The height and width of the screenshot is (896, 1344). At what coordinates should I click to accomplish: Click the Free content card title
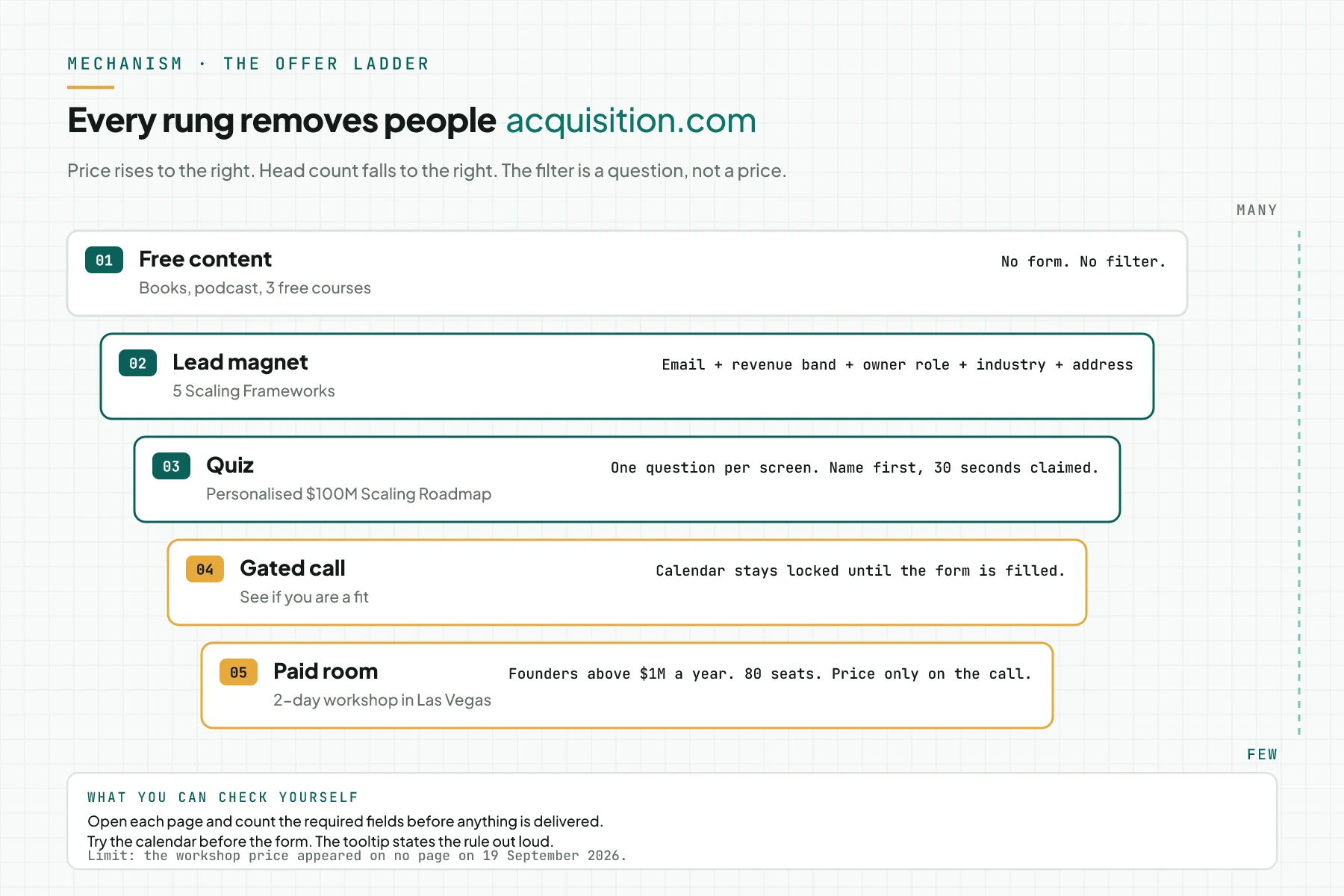click(205, 259)
